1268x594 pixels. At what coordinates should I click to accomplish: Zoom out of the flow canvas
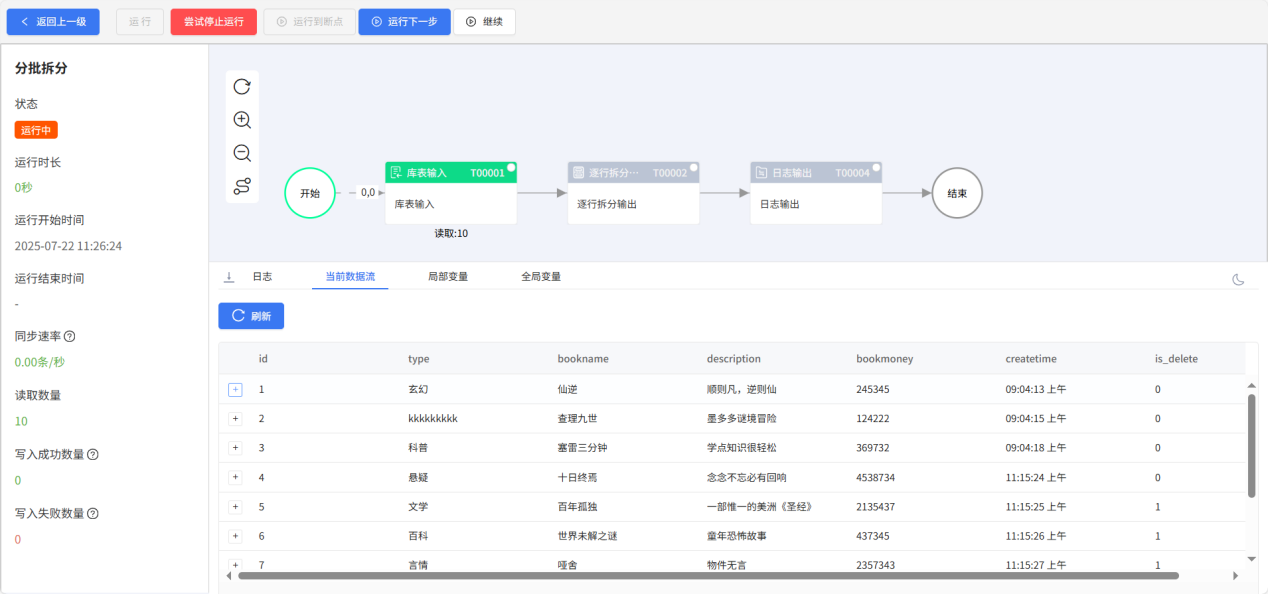coord(242,153)
